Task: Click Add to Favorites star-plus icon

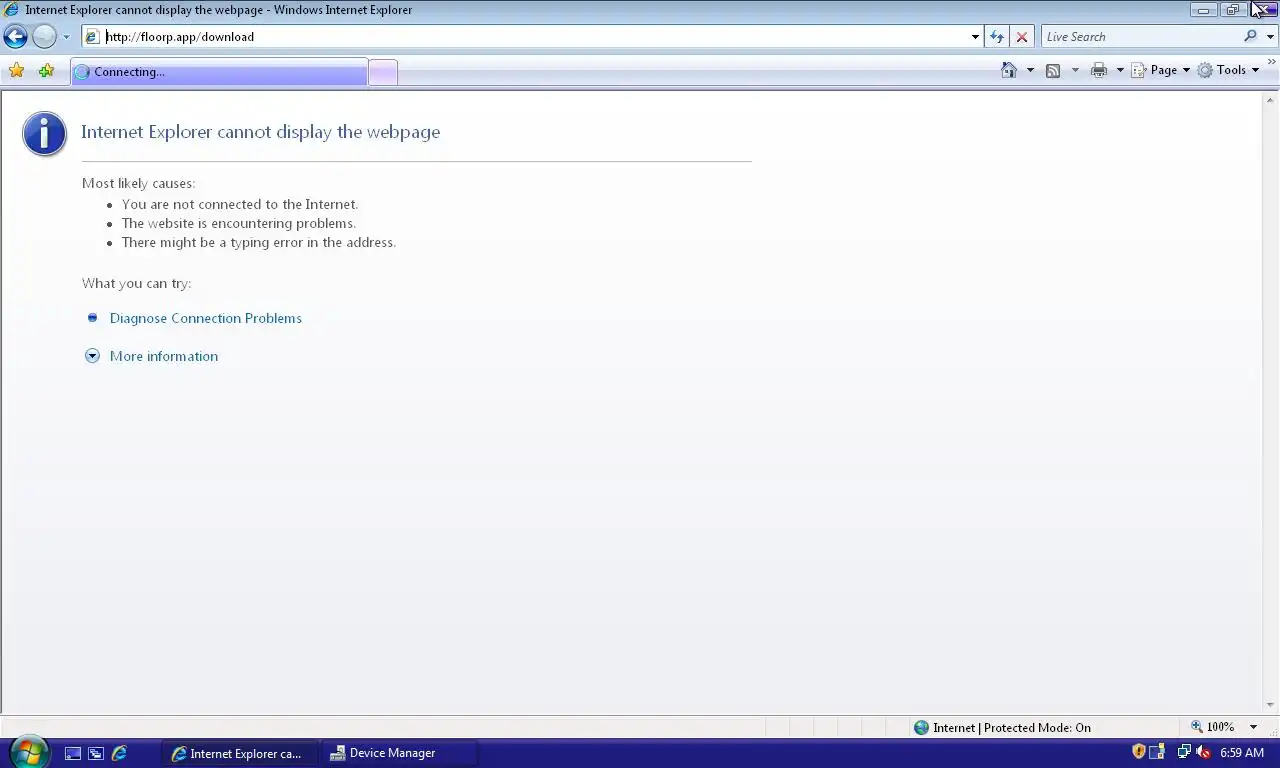Action: point(46,71)
